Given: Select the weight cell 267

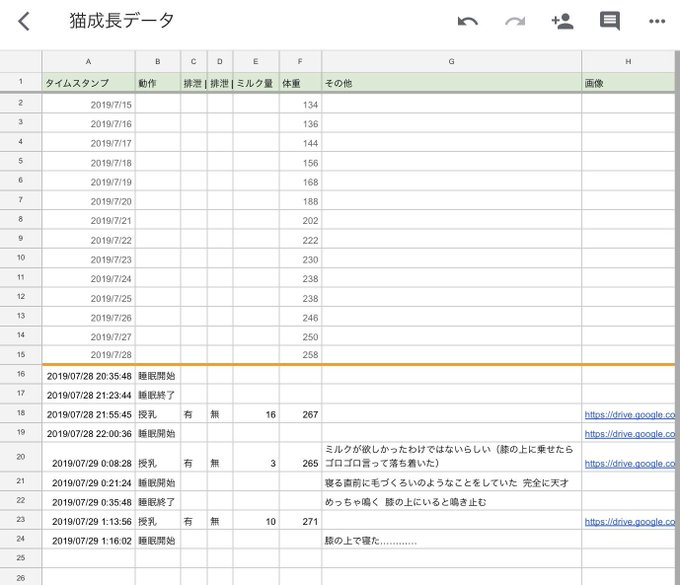Looking at the screenshot, I should click(x=300, y=415).
